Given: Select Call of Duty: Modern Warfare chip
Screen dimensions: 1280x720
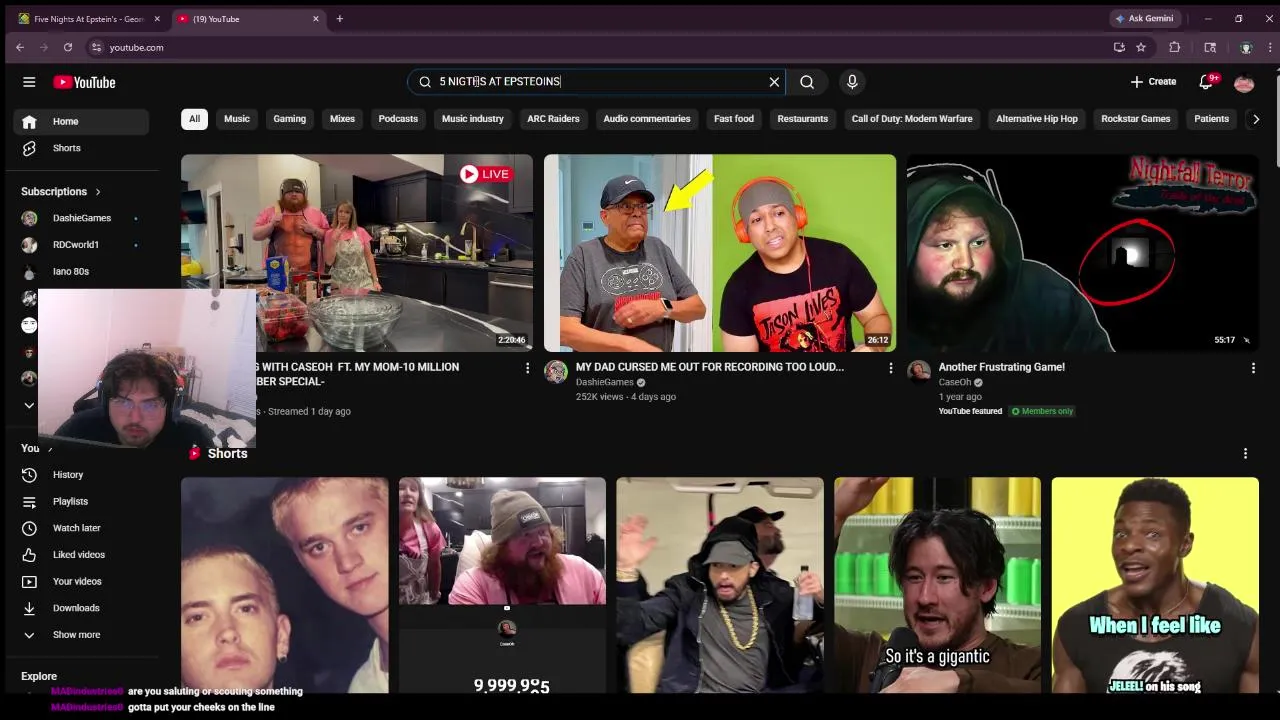Looking at the screenshot, I should point(912,119).
